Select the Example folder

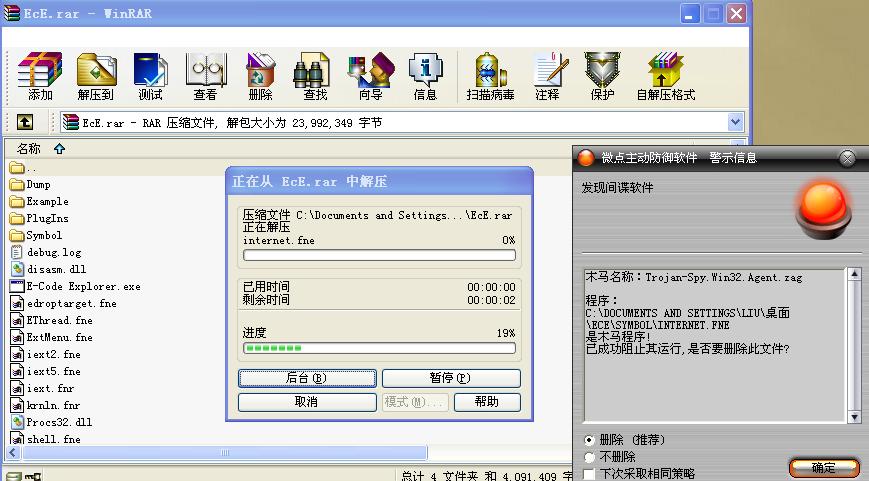39,201
